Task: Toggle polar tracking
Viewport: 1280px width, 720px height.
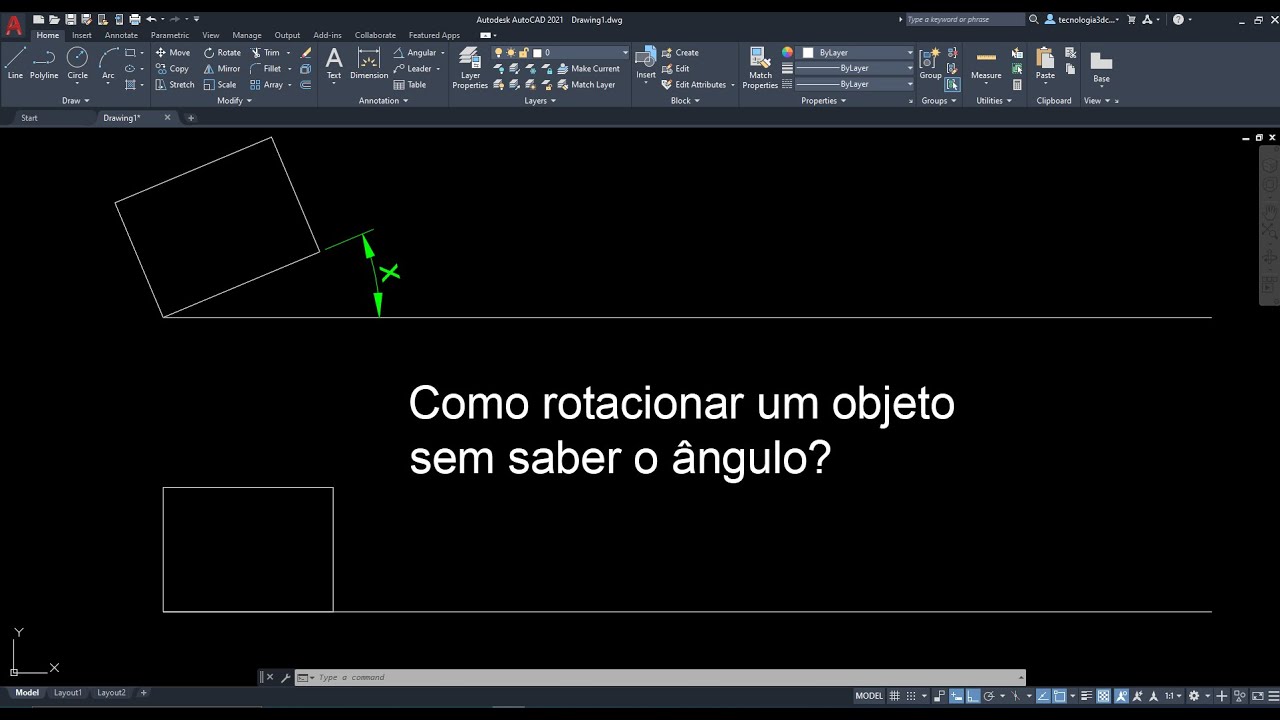Action: (988, 696)
